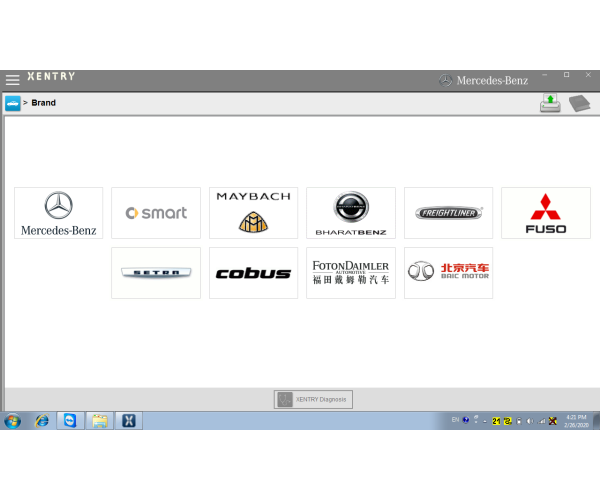
Task: Click the EN language indicator
Action: coord(455,420)
